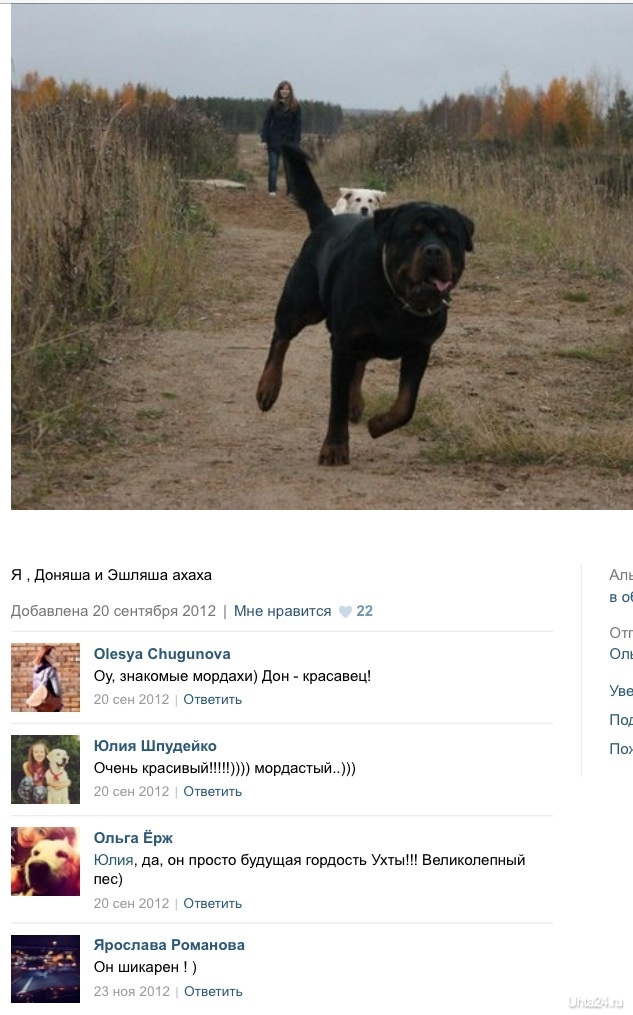Click the 'Мне нравится' like link
Screen dimensions: 633x1015
(x=282, y=611)
